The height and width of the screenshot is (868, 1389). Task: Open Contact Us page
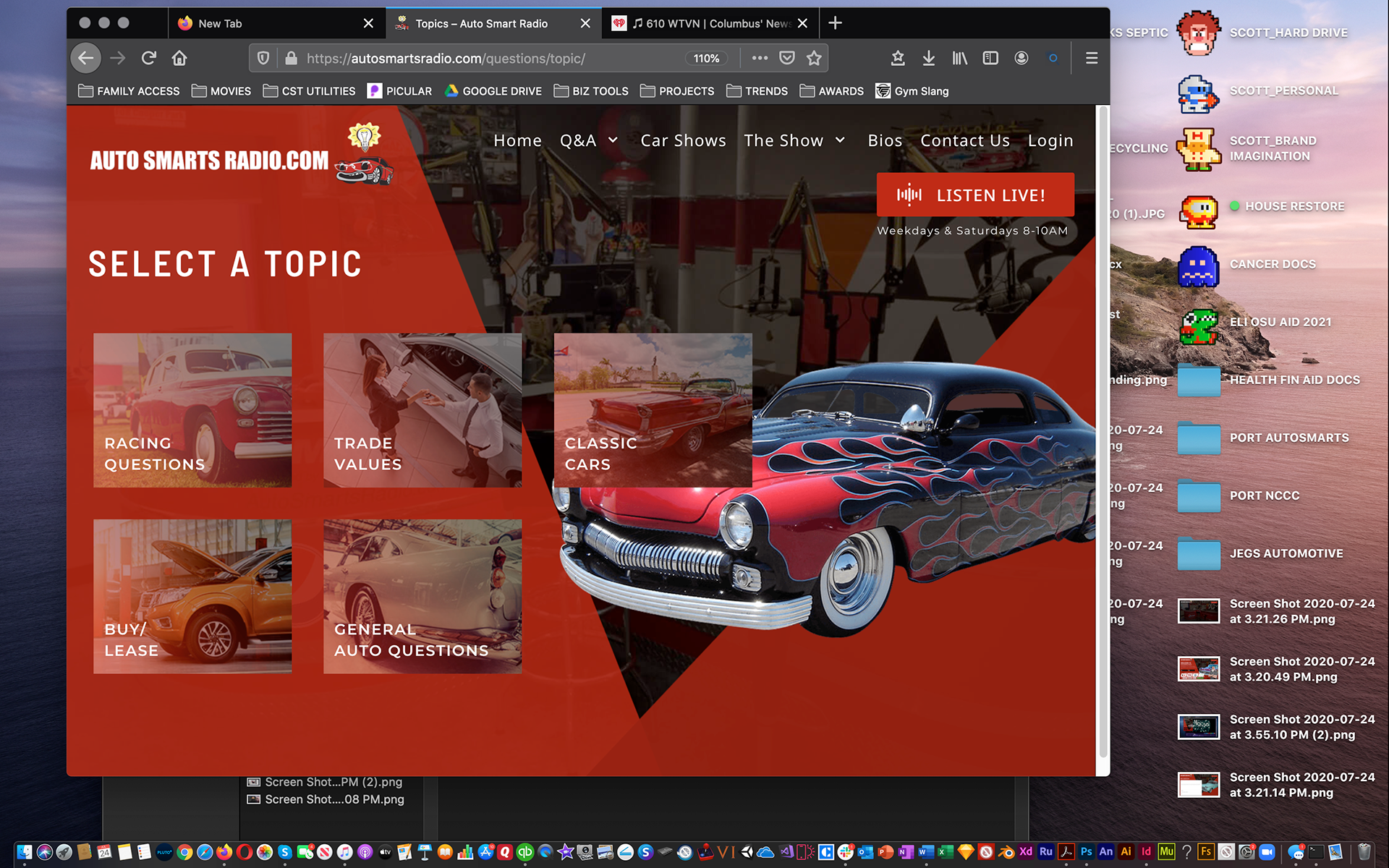(965, 140)
